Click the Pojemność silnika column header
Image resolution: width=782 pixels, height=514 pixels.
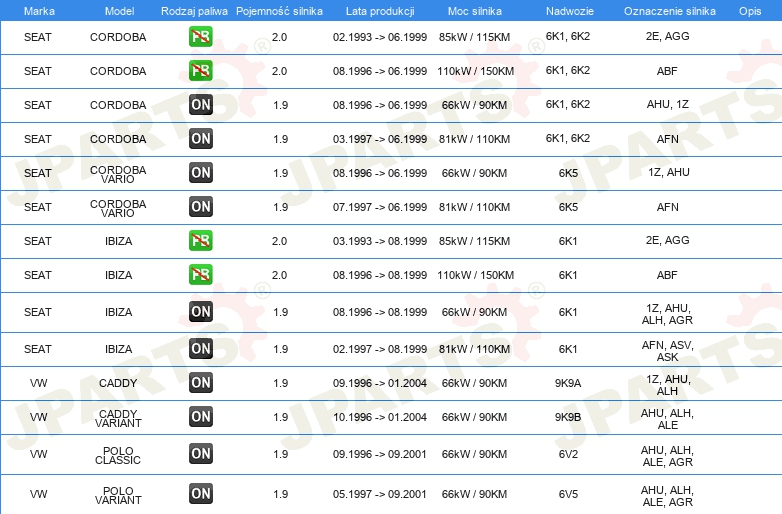coord(279,11)
